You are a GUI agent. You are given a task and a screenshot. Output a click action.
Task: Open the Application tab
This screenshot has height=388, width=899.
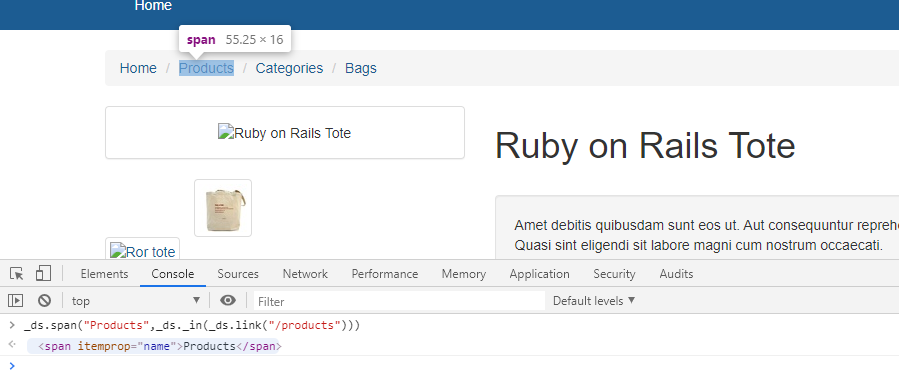pyautogui.click(x=540, y=274)
